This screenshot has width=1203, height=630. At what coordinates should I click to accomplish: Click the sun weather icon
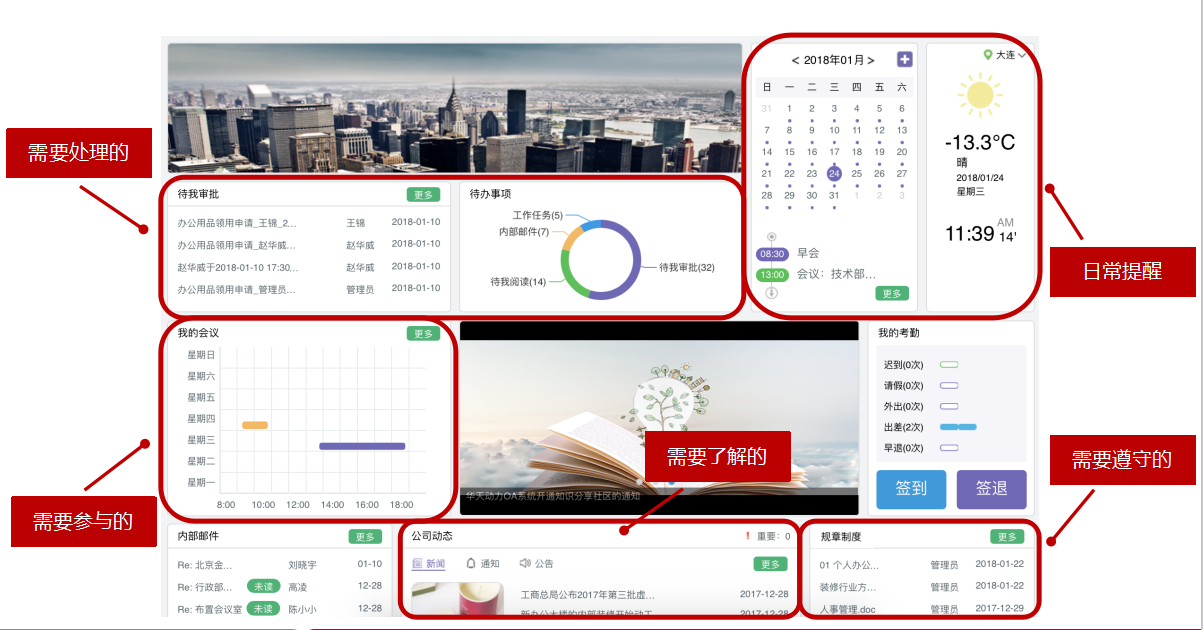[979, 96]
